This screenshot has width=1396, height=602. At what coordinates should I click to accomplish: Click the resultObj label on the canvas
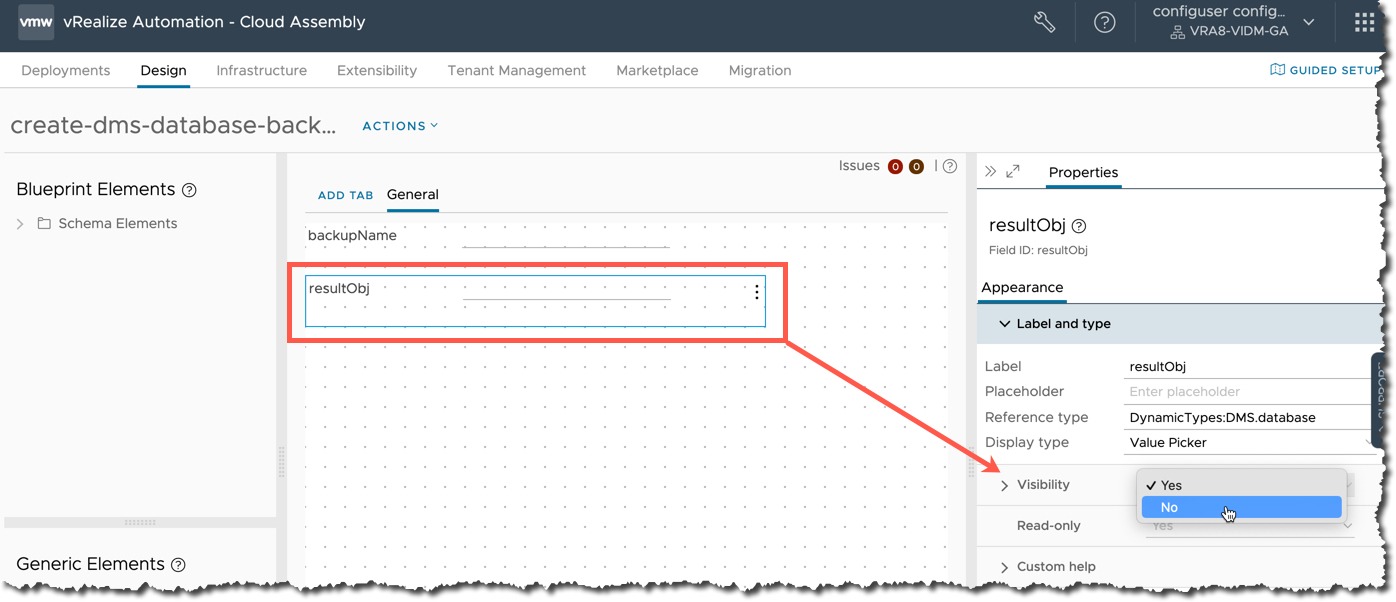pos(339,288)
